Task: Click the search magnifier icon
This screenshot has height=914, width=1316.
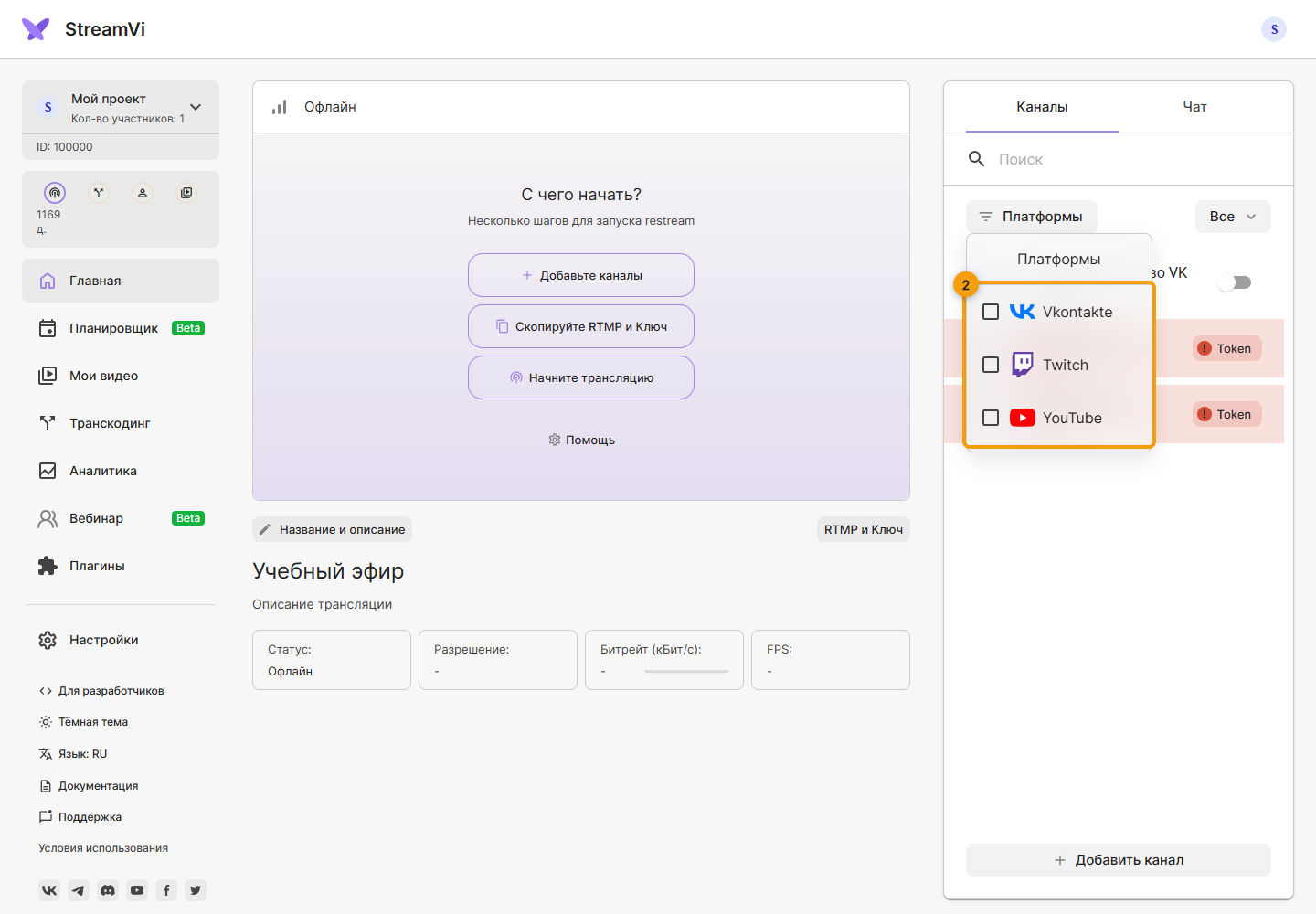Action: coord(976,159)
